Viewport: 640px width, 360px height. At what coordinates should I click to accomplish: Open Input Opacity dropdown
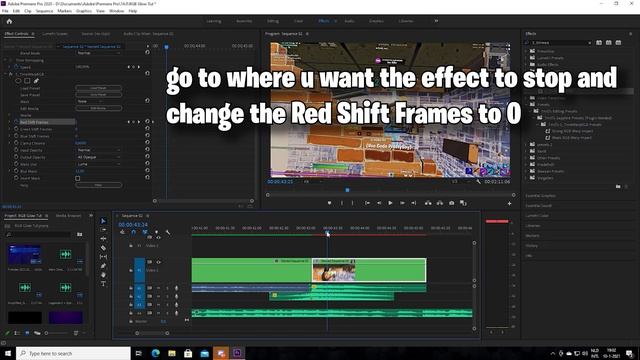tap(98, 150)
